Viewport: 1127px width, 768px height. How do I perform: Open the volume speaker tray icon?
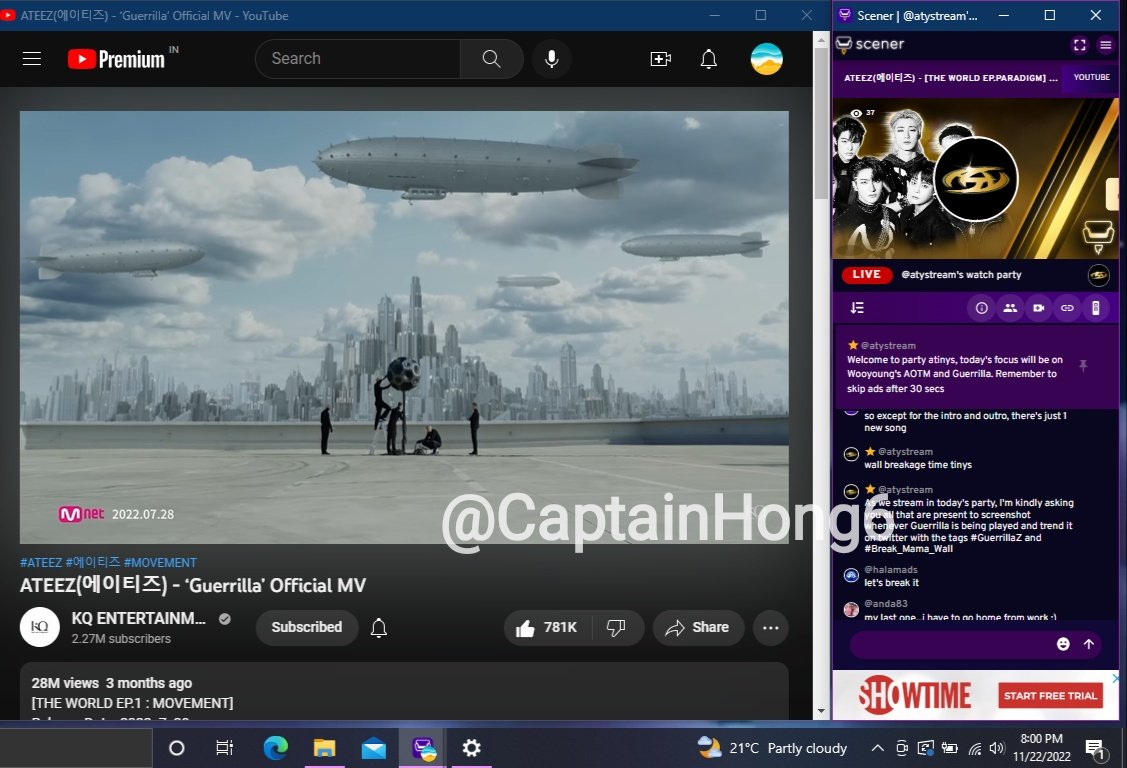coord(996,748)
